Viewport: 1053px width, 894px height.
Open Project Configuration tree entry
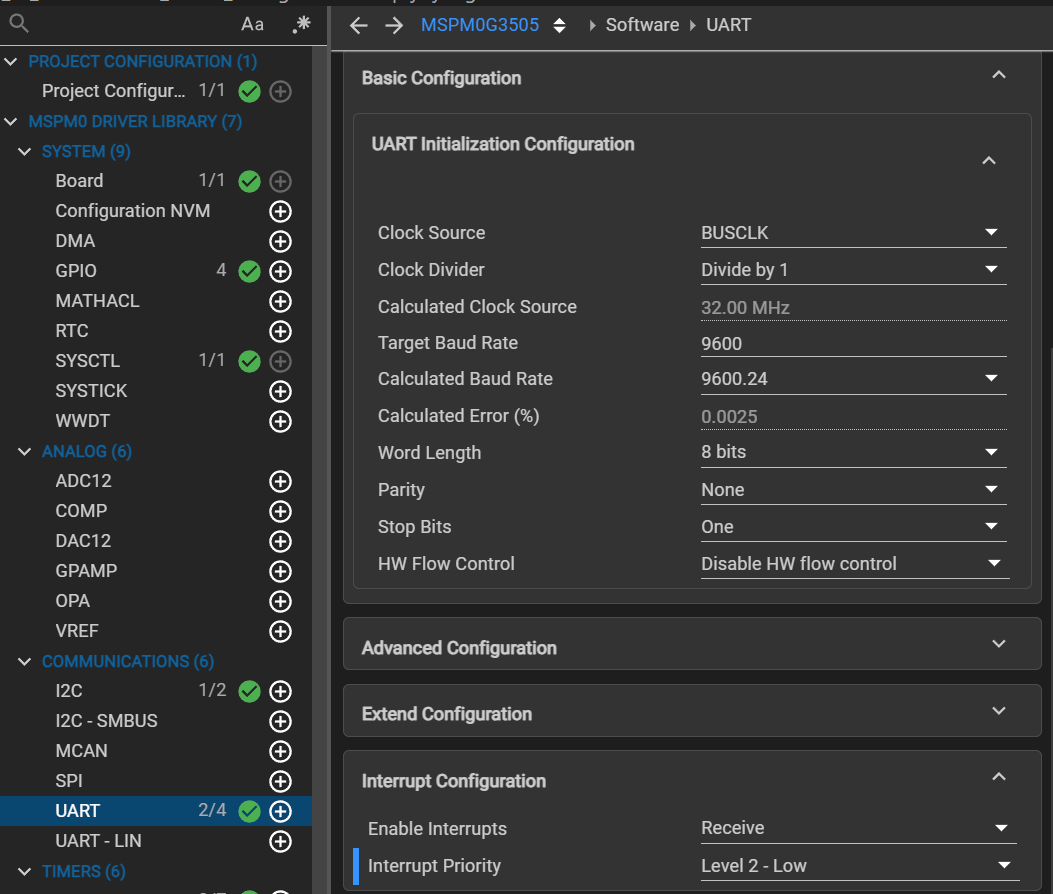pyautogui.click(x=113, y=91)
